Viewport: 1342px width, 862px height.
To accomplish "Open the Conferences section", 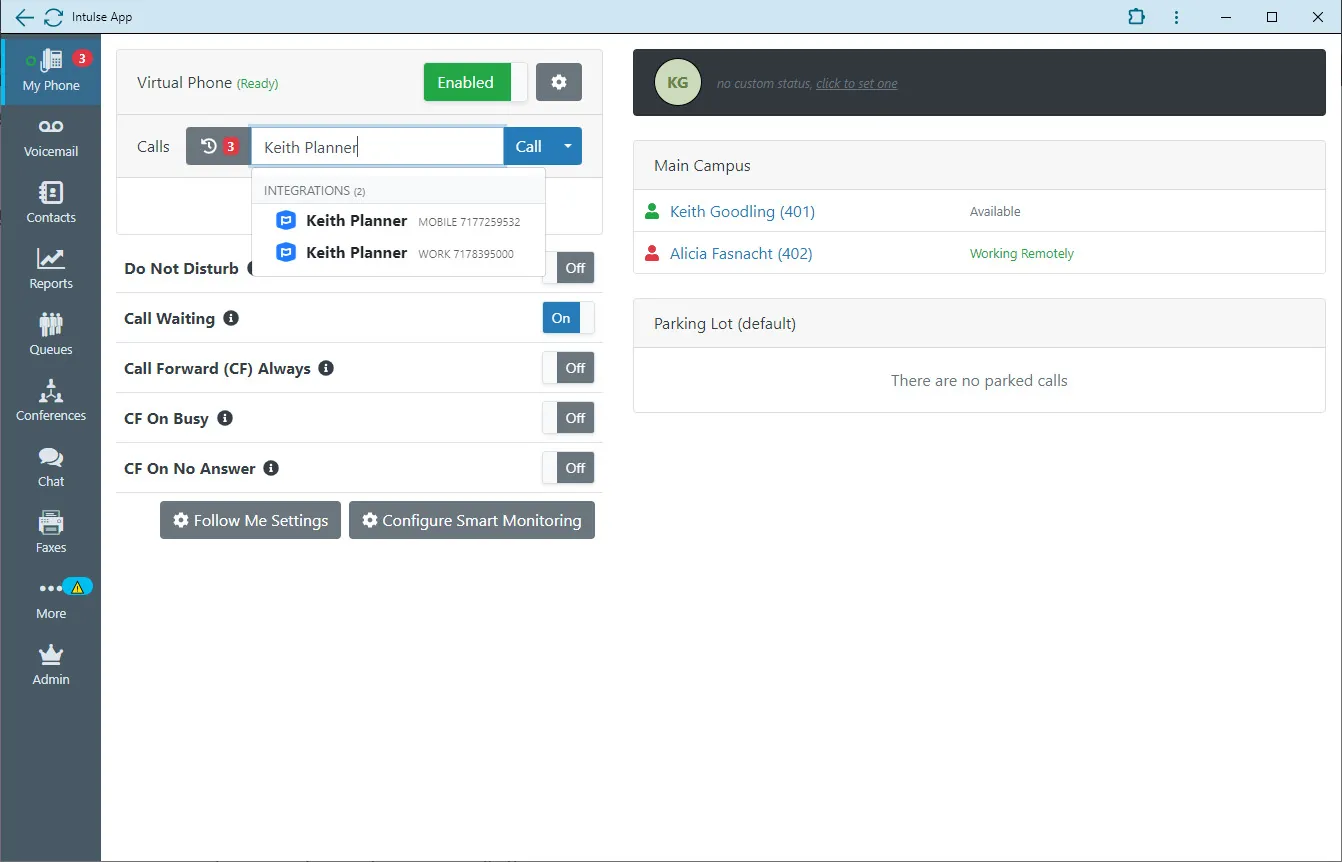I will 50,398.
